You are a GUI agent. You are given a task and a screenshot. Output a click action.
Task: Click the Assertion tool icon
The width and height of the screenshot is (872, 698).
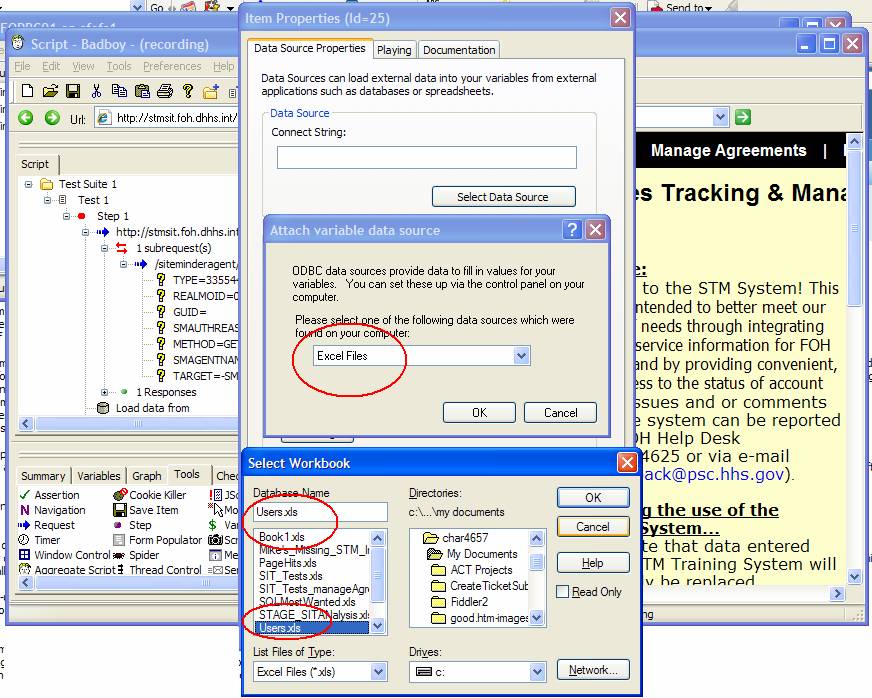point(25,495)
